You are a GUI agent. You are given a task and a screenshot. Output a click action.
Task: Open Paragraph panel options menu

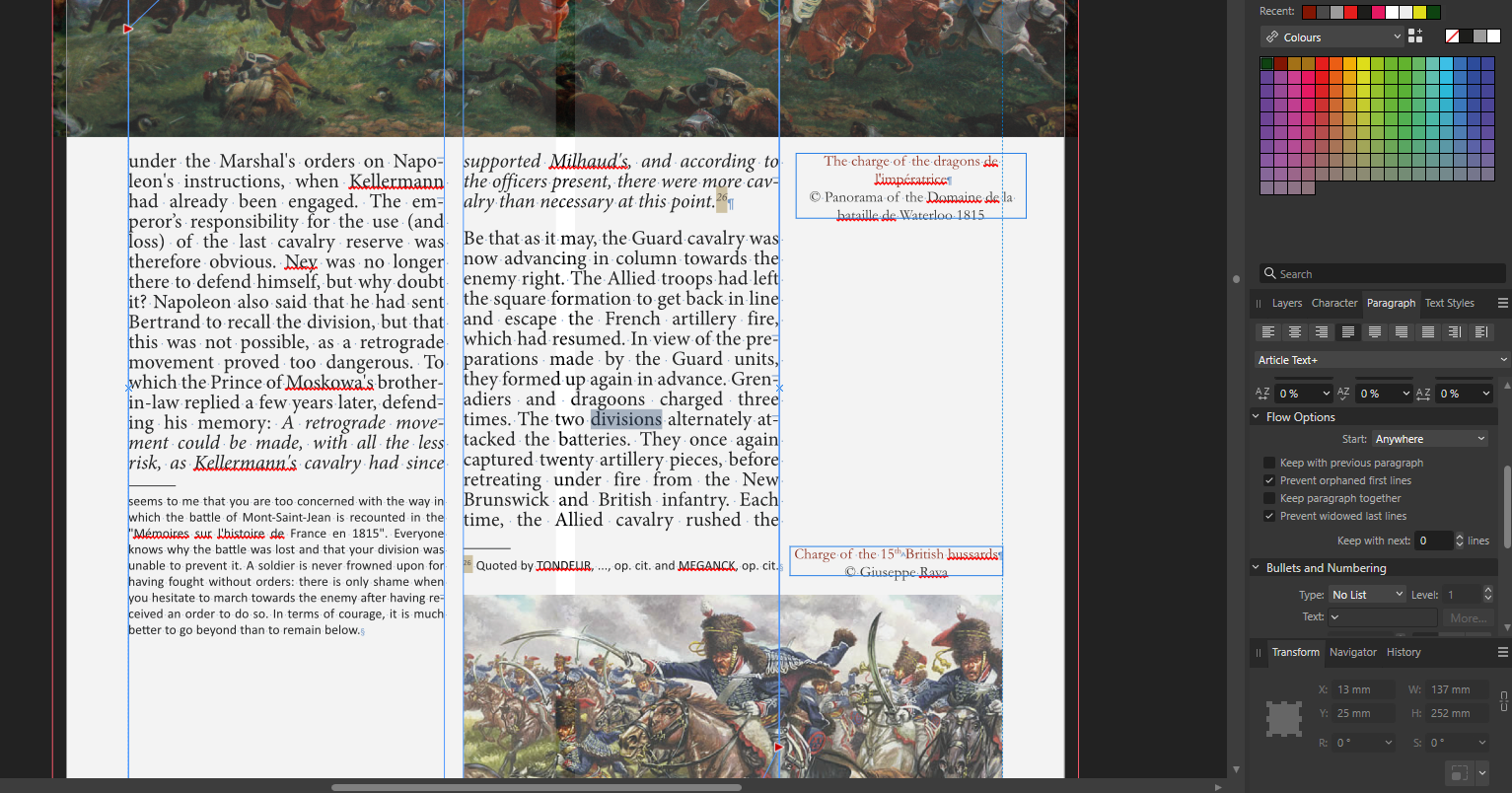click(1502, 303)
